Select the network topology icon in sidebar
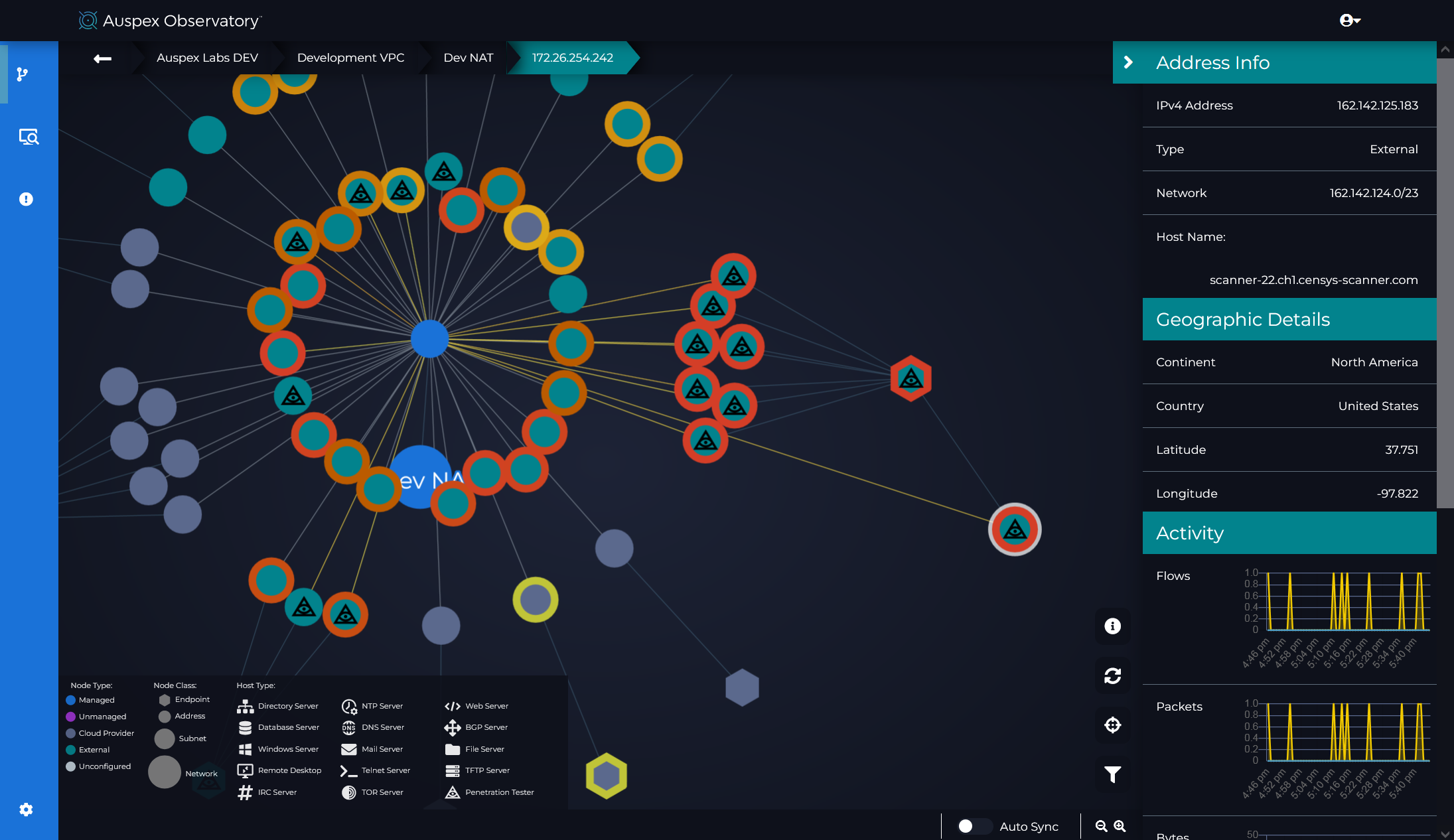Screen dimensions: 1454x840 tap(22, 74)
